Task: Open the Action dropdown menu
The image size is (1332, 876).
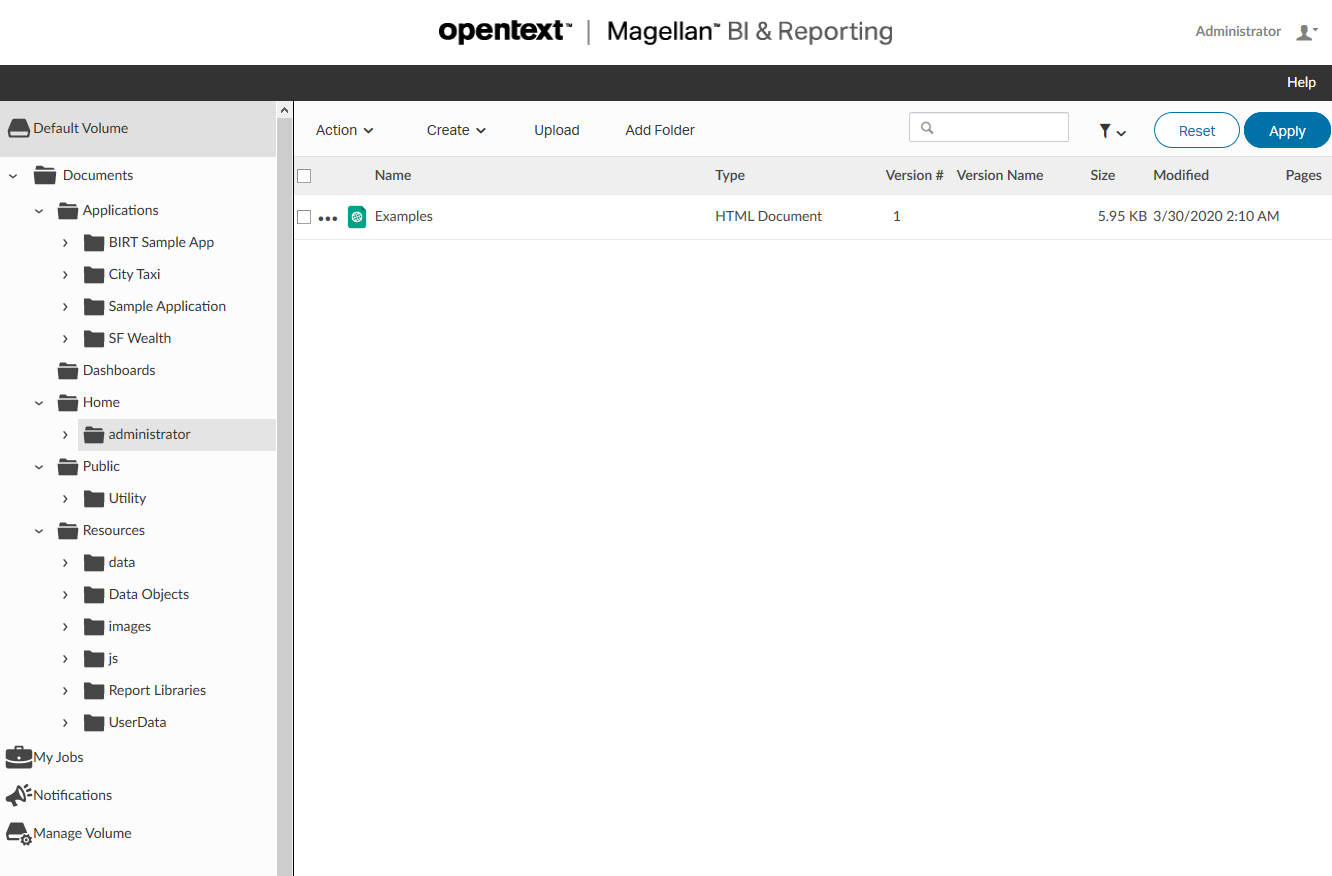Action: [x=345, y=130]
